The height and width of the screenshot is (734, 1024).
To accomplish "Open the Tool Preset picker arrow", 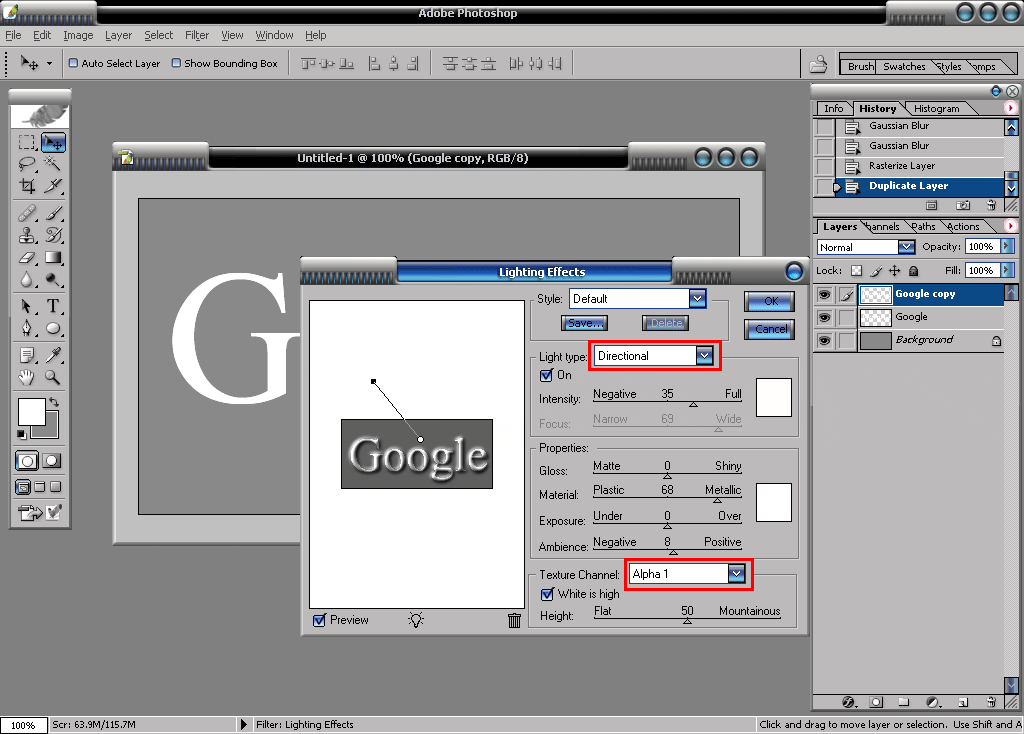I will (x=49, y=64).
